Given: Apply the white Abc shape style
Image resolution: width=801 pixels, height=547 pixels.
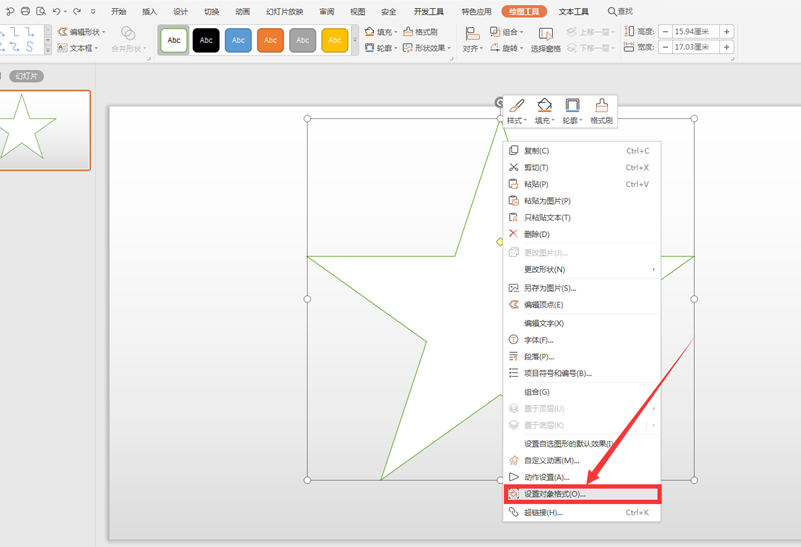Looking at the screenshot, I should [x=174, y=40].
